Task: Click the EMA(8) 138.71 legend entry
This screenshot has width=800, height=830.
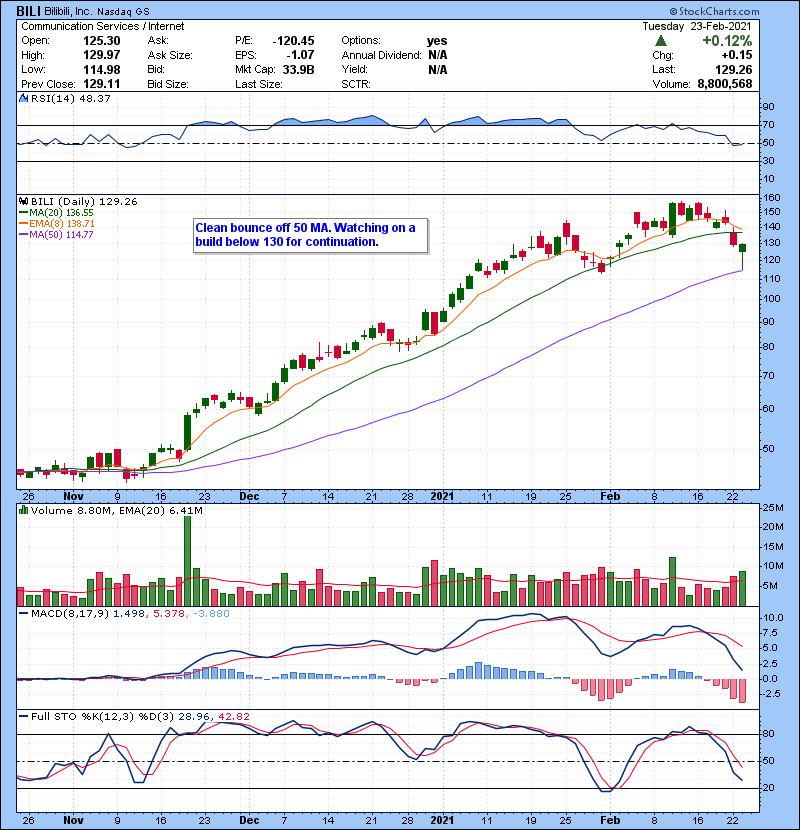Action: 57,224
